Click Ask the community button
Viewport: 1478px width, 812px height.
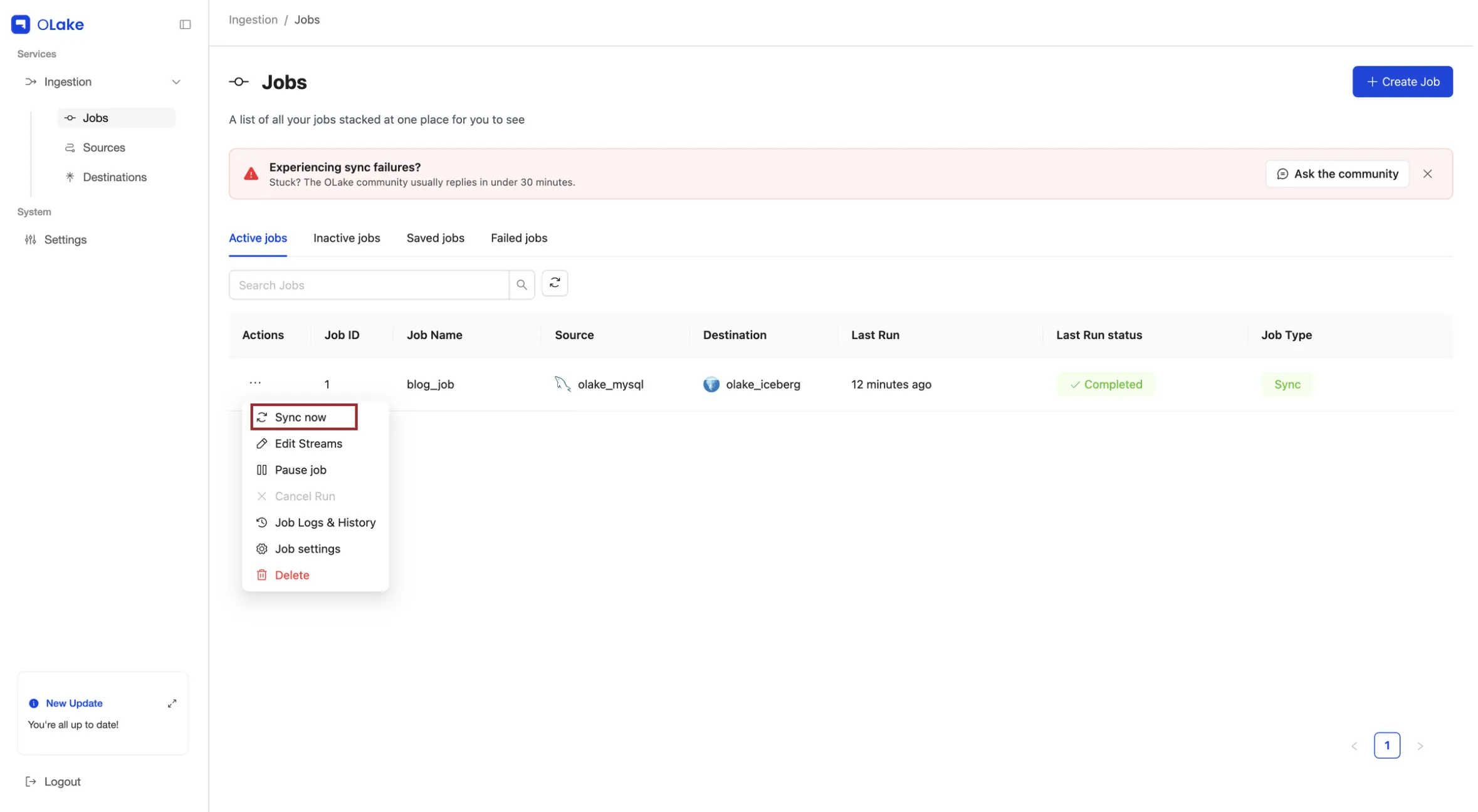click(1337, 174)
